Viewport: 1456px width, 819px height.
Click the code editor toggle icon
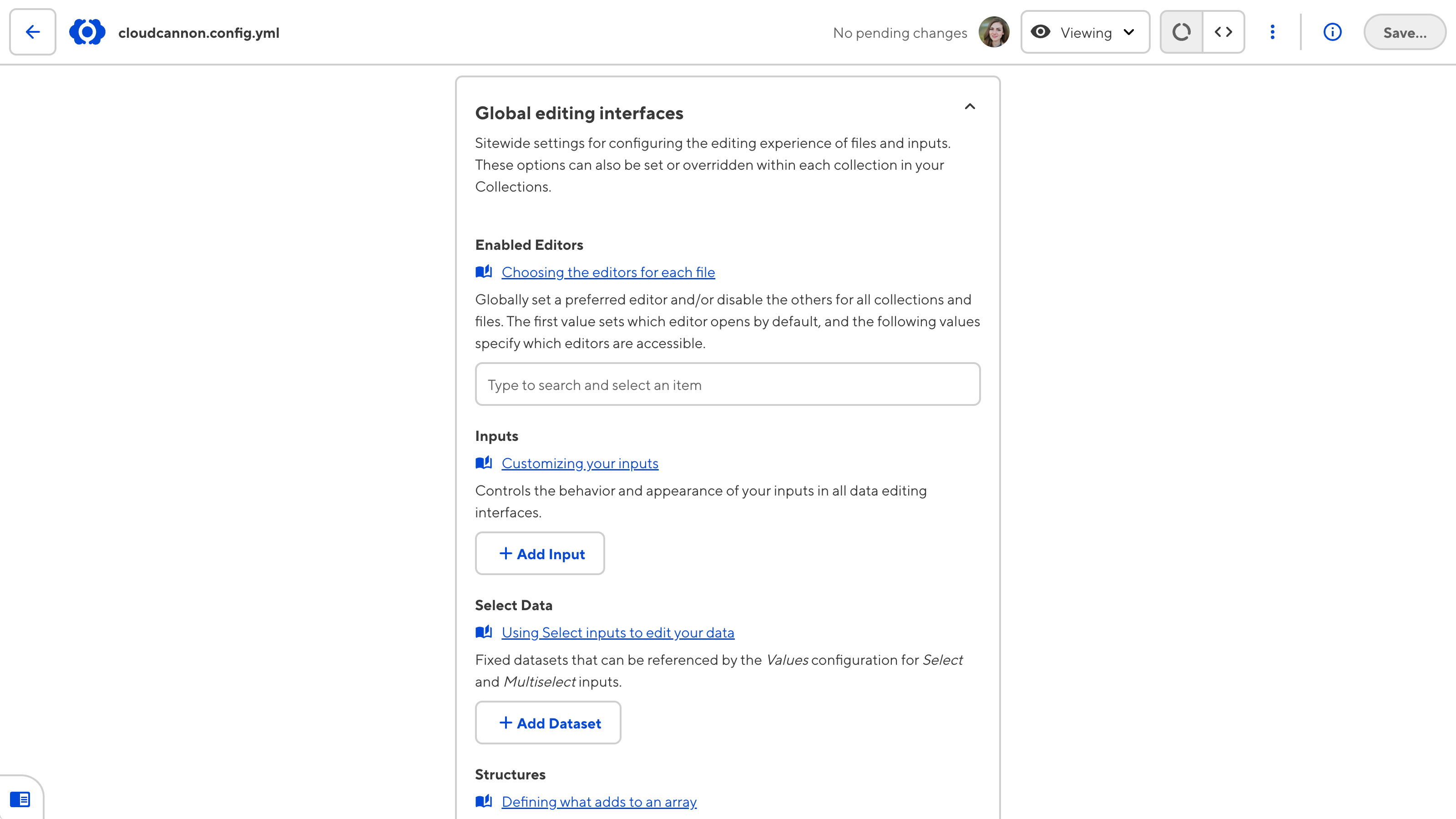point(1224,32)
